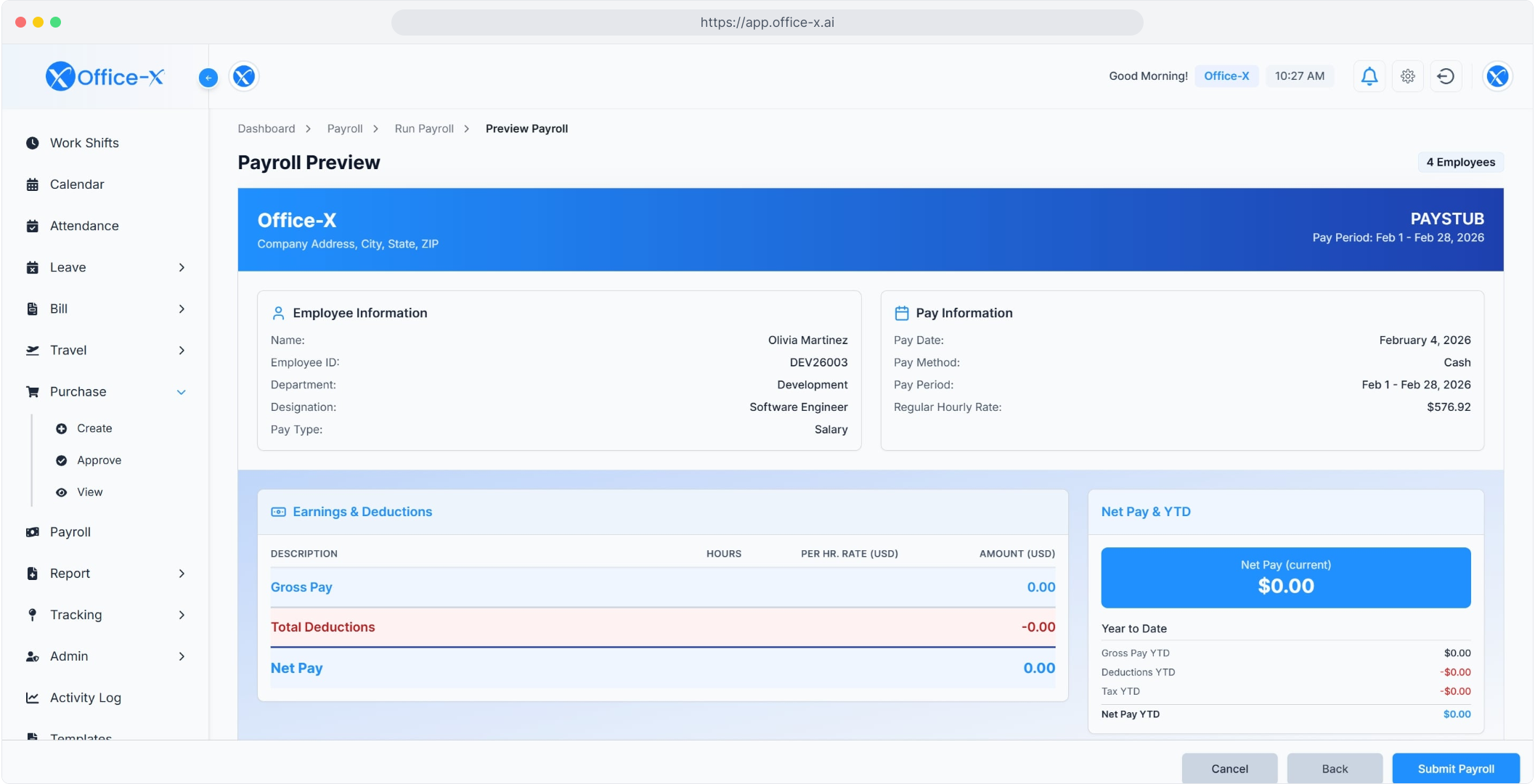Open the Payroll sidebar icon

pyautogui.click(x=32, y=531)
